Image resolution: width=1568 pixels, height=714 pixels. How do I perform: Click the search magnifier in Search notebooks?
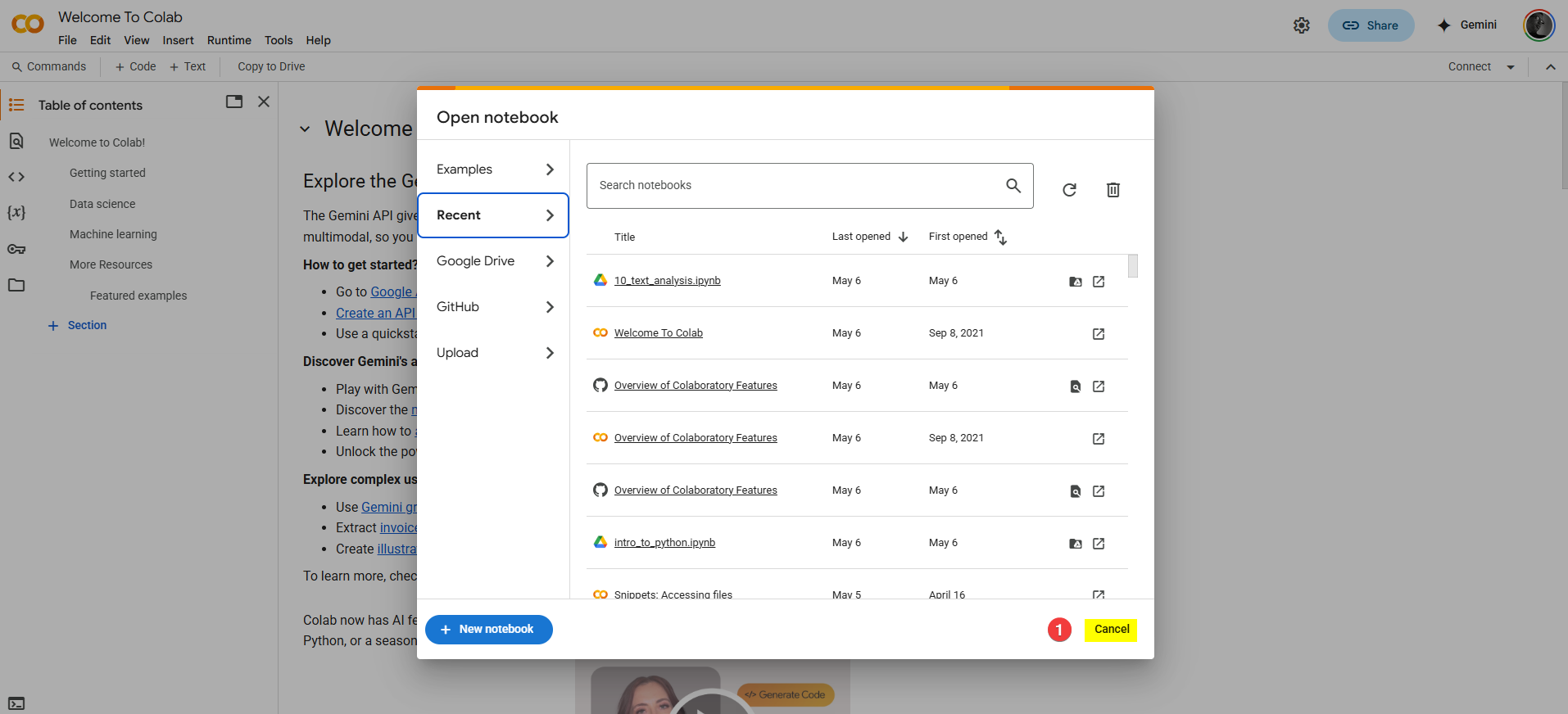(x=1013, y=186)
